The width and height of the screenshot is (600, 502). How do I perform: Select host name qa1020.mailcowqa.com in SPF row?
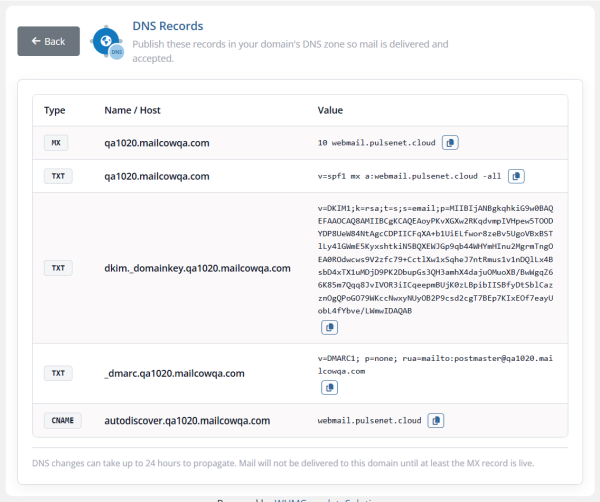[x=157, y=176]
